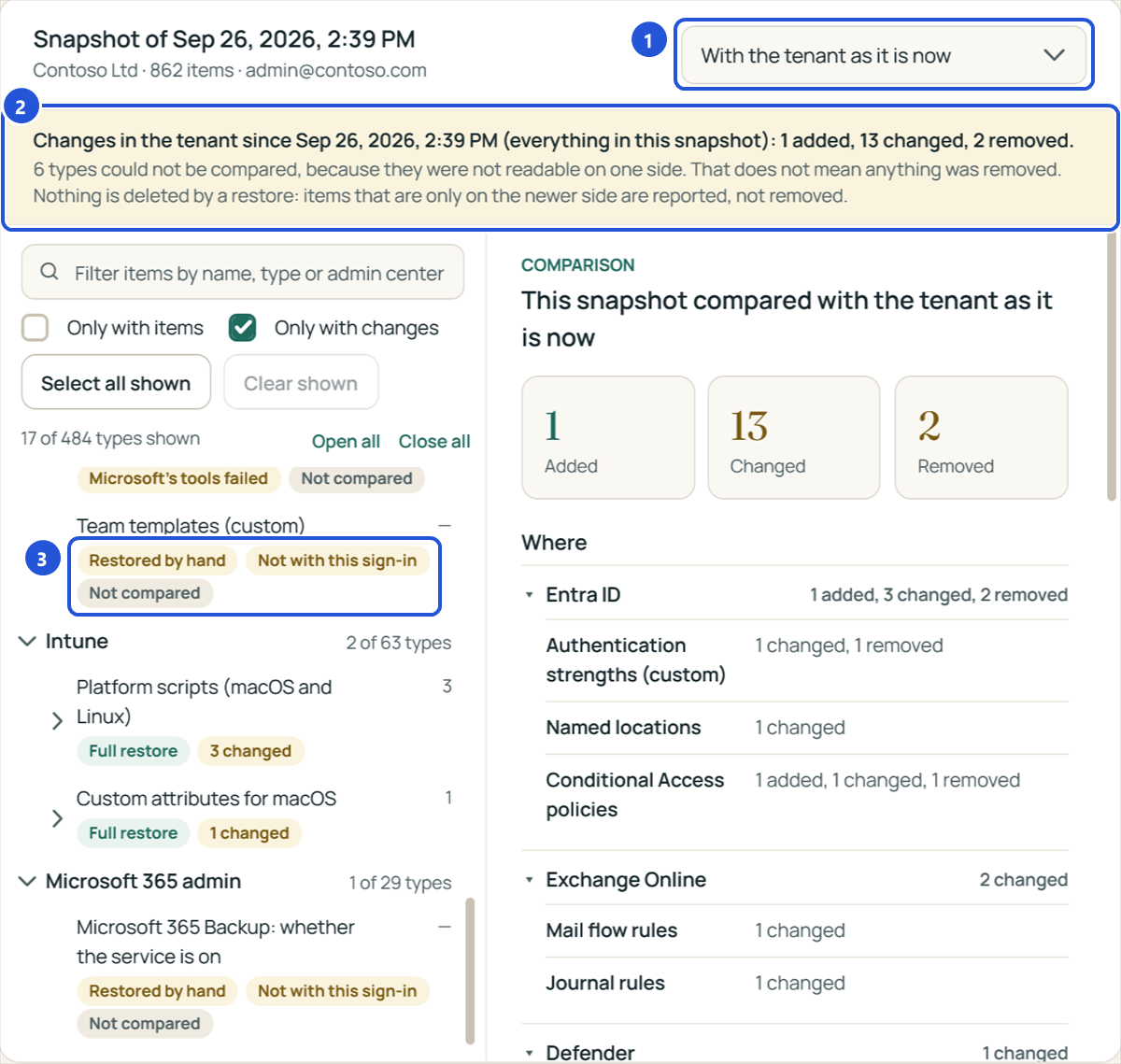Image resolution: width=1121 pixels, height=1064 pixels.
Task: Click the Clear shown button
Action: pyautogui.click(x=301, y=383)
